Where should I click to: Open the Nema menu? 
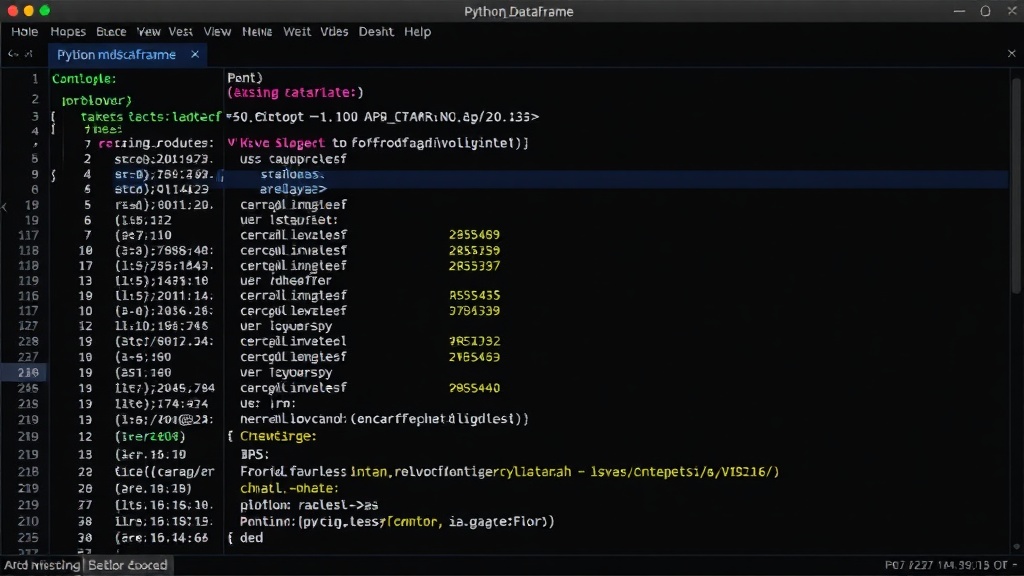click(x=257, y=31)
